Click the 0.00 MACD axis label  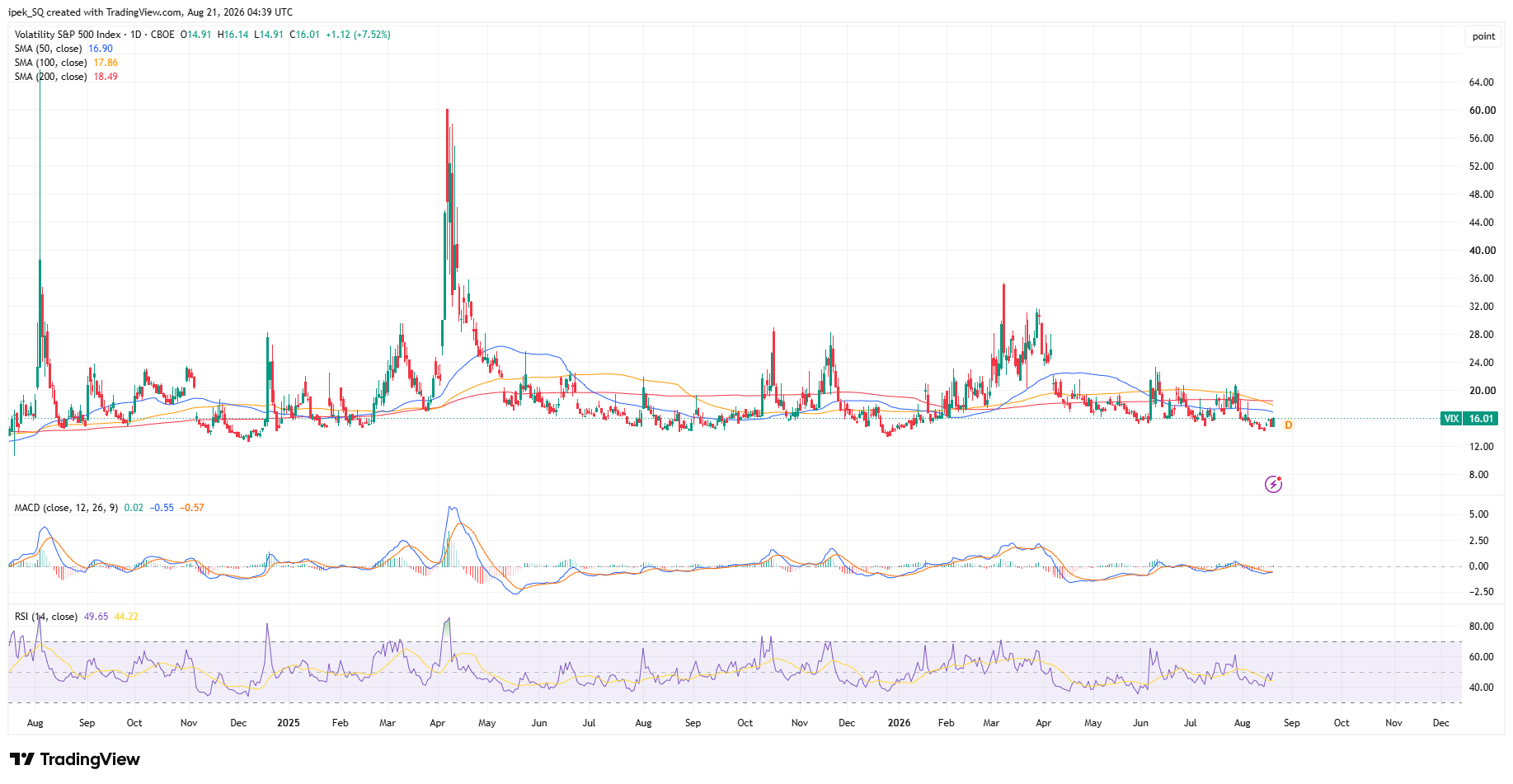coord(1479,566)
